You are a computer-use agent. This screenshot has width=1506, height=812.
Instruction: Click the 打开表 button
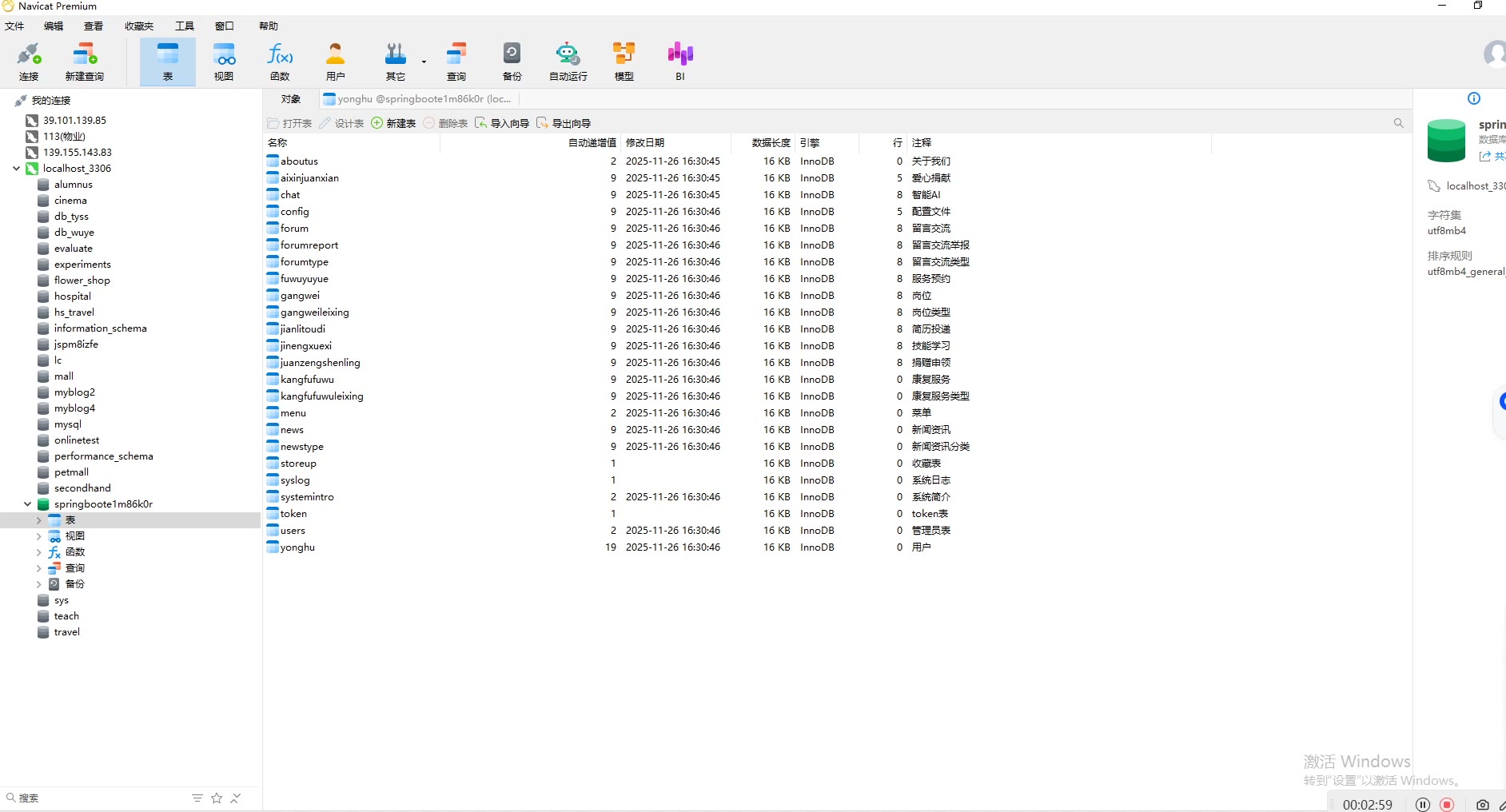pos(289,123)
